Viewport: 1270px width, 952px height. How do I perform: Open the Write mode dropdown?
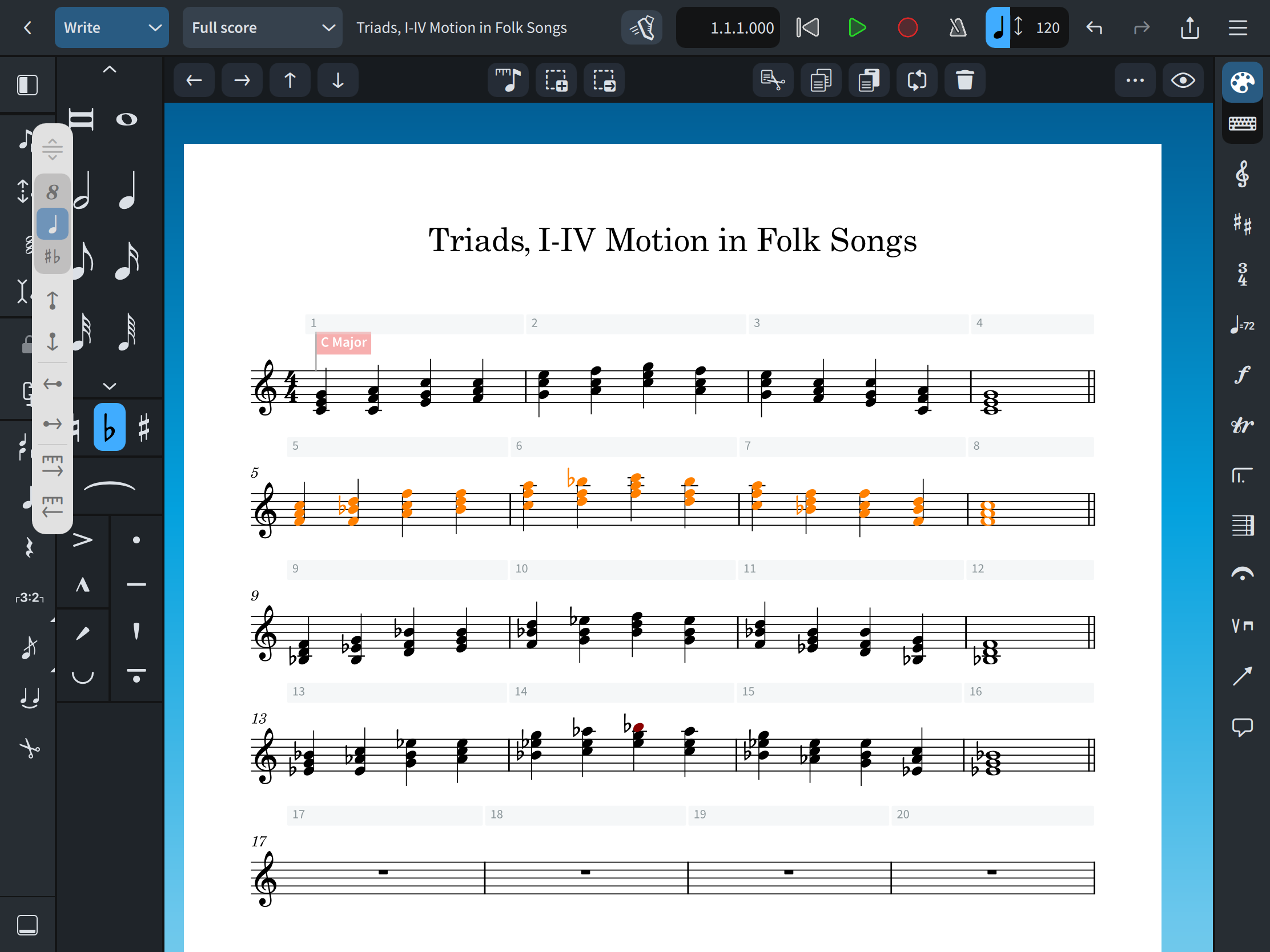tap(111, 27)
